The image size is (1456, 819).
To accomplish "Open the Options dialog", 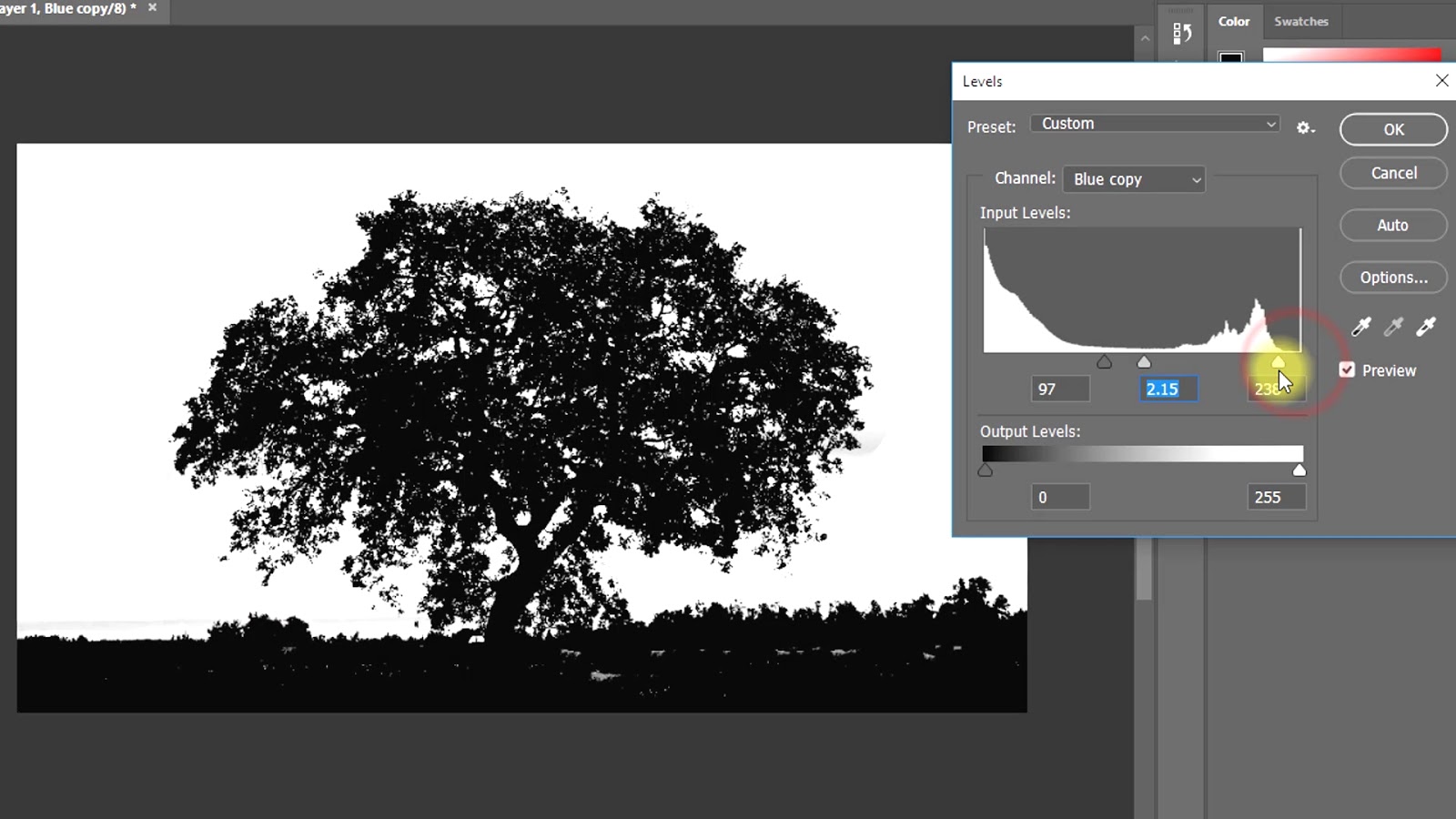I will pyautogui.click(x=1392, y=278).
